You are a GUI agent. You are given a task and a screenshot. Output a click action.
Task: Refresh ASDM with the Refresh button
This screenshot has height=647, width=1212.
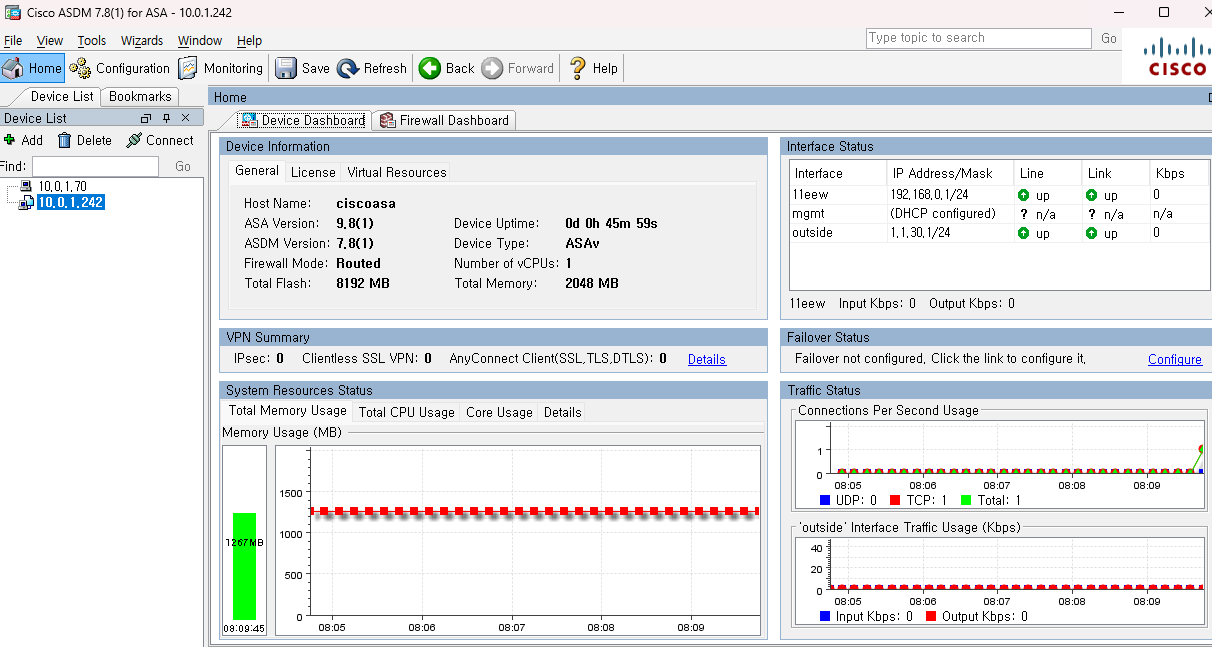(x=372, y=68)
